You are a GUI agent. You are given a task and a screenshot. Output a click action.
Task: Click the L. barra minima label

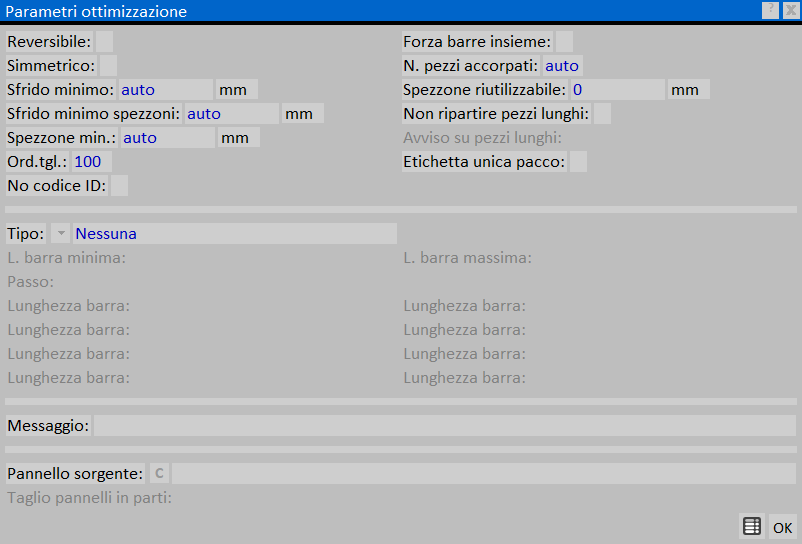pos(66,258)
